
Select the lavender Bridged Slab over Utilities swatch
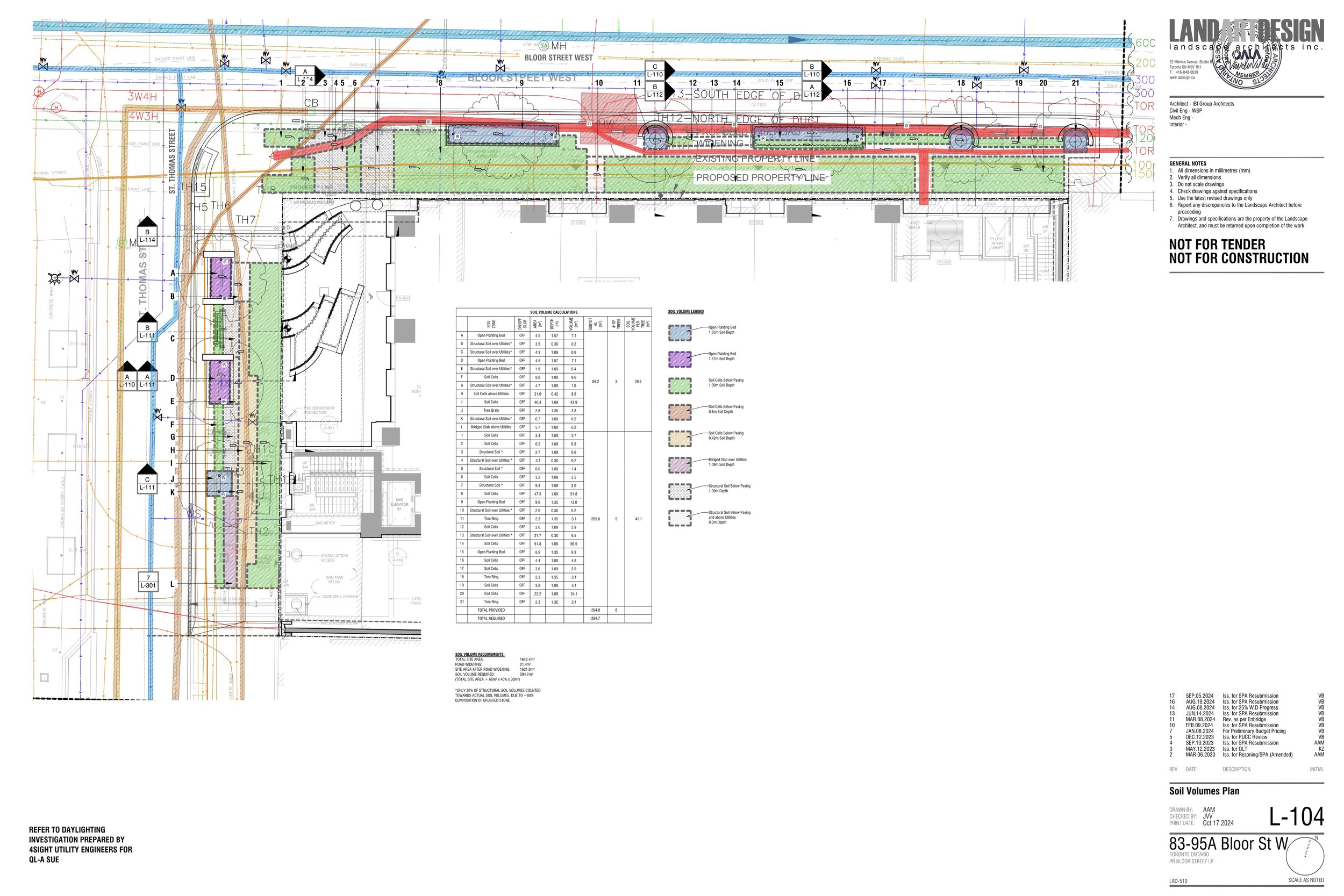point(680,464)
